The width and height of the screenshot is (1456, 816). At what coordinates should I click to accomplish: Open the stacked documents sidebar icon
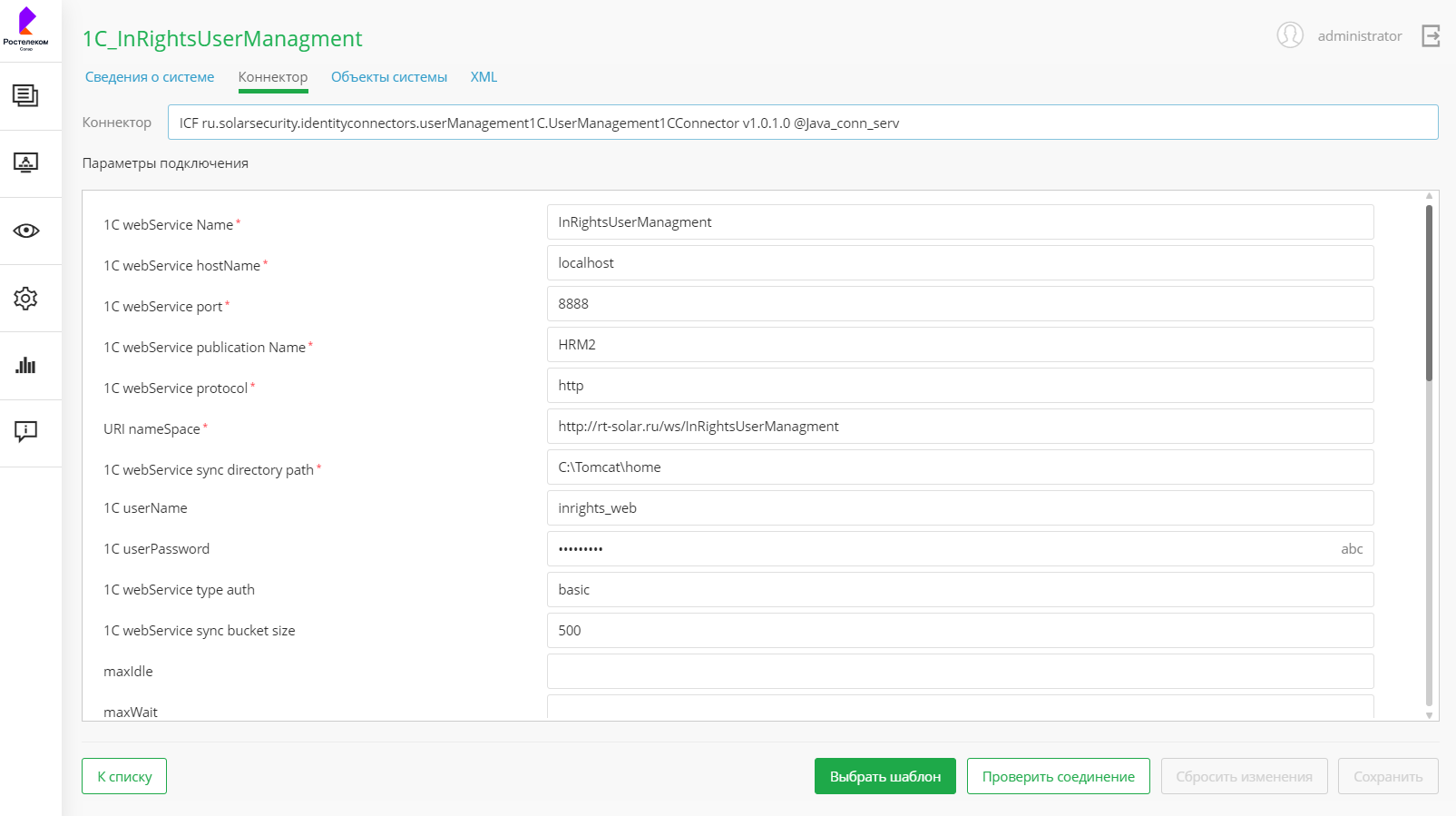25,95
